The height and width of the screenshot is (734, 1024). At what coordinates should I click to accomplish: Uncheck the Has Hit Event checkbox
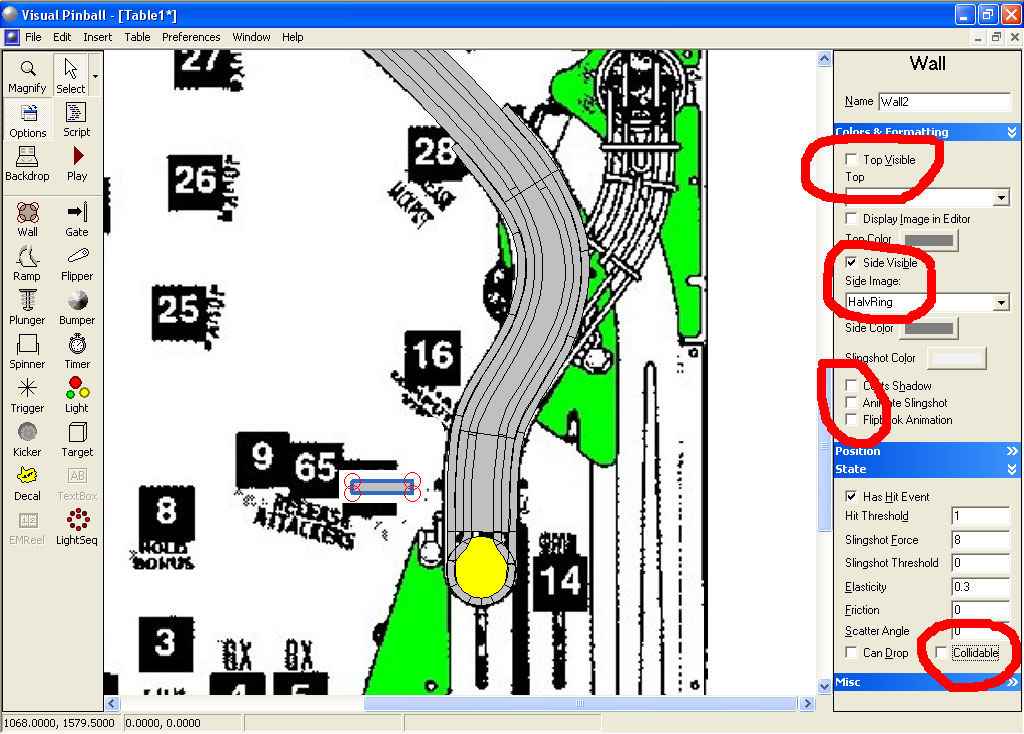pyautogui.click(x=851, y=496)
